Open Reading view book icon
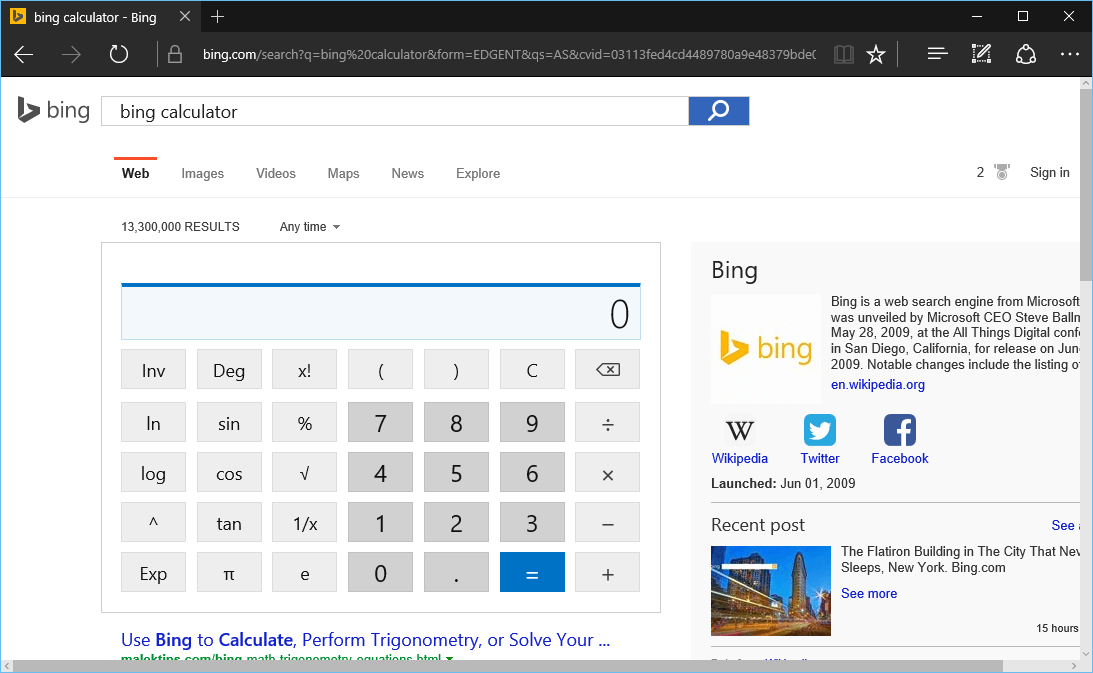This screenshot has width=1093, height=673. pyautogui.click(x=843, y=54)
